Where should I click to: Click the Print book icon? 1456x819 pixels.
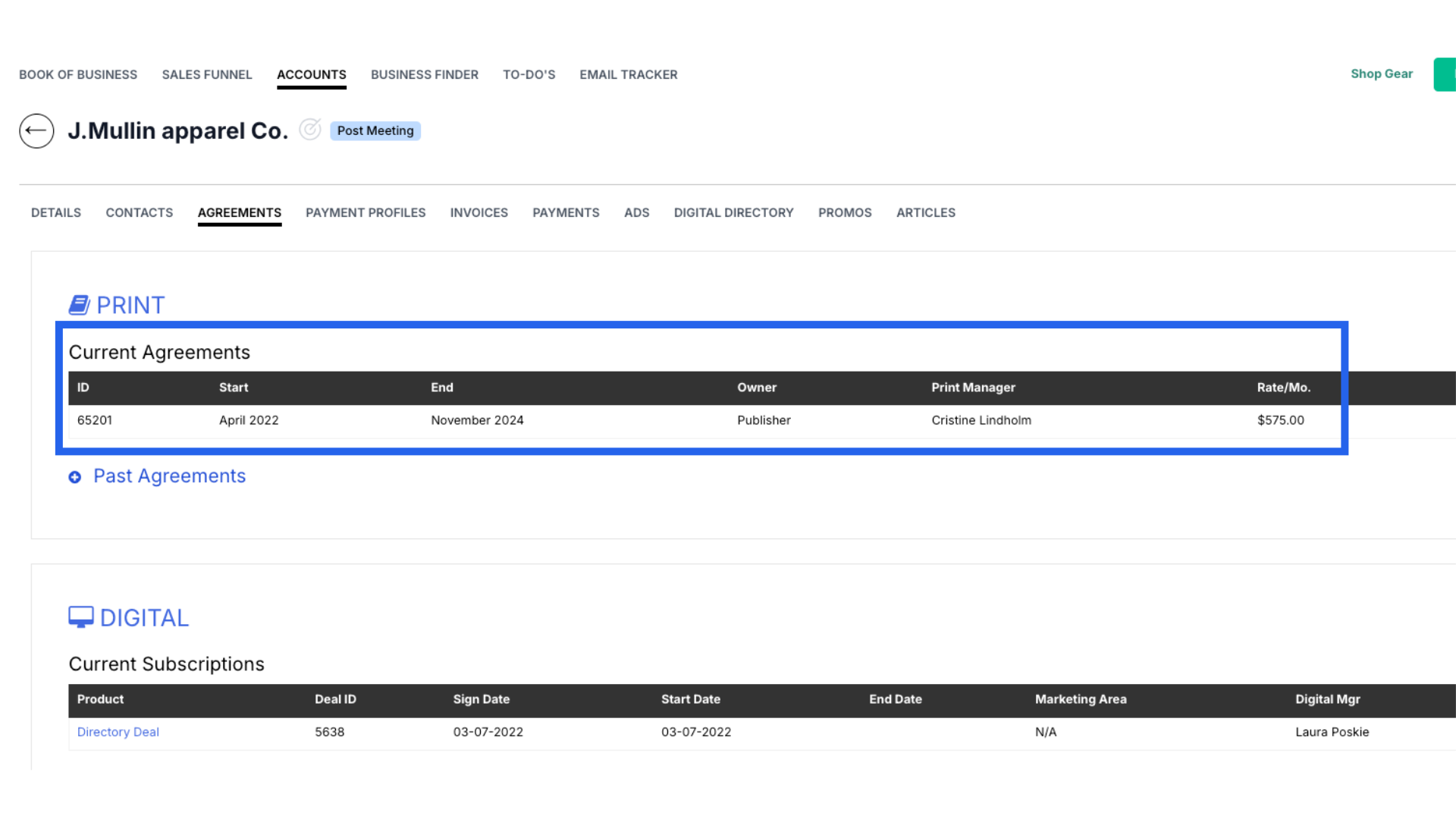click(80, 305)
